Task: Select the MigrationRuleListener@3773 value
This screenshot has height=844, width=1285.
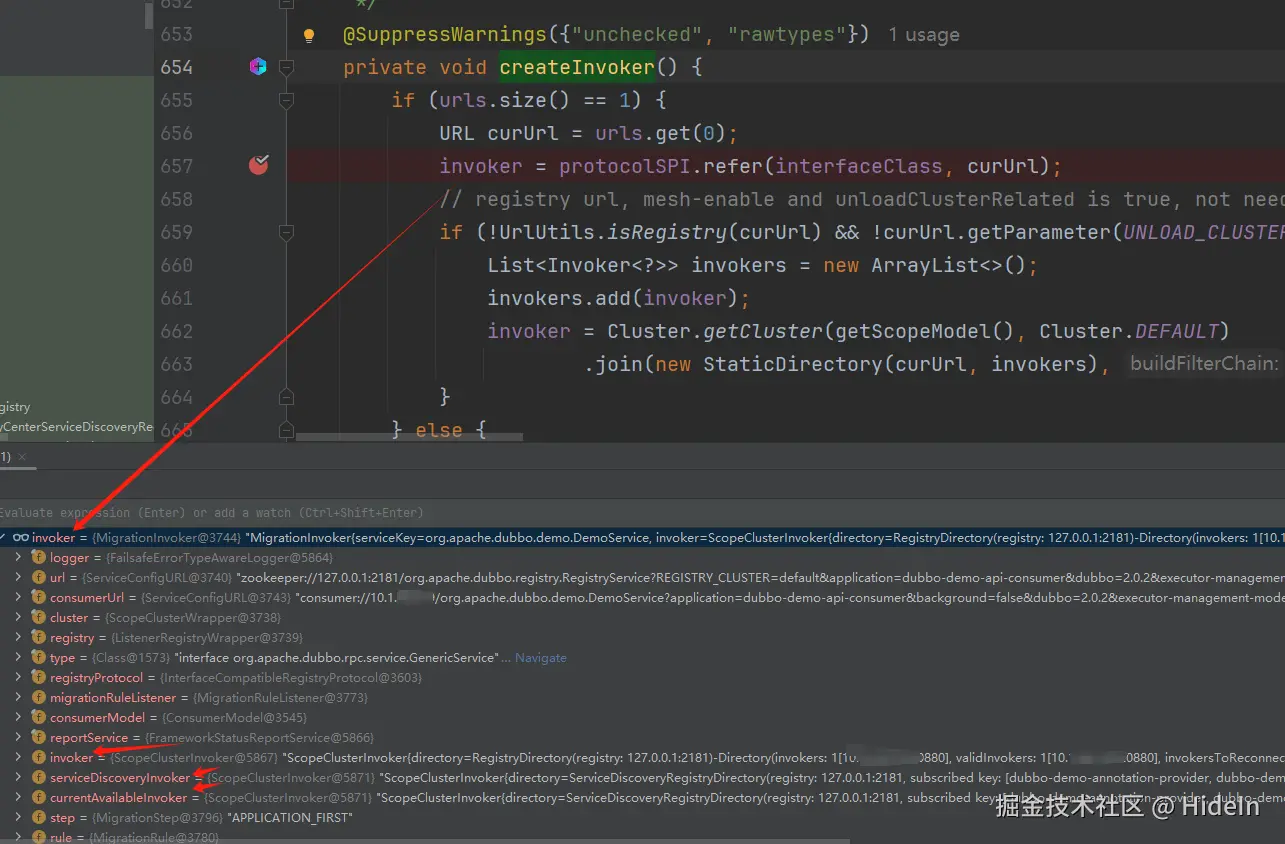Action: point(280,698)
